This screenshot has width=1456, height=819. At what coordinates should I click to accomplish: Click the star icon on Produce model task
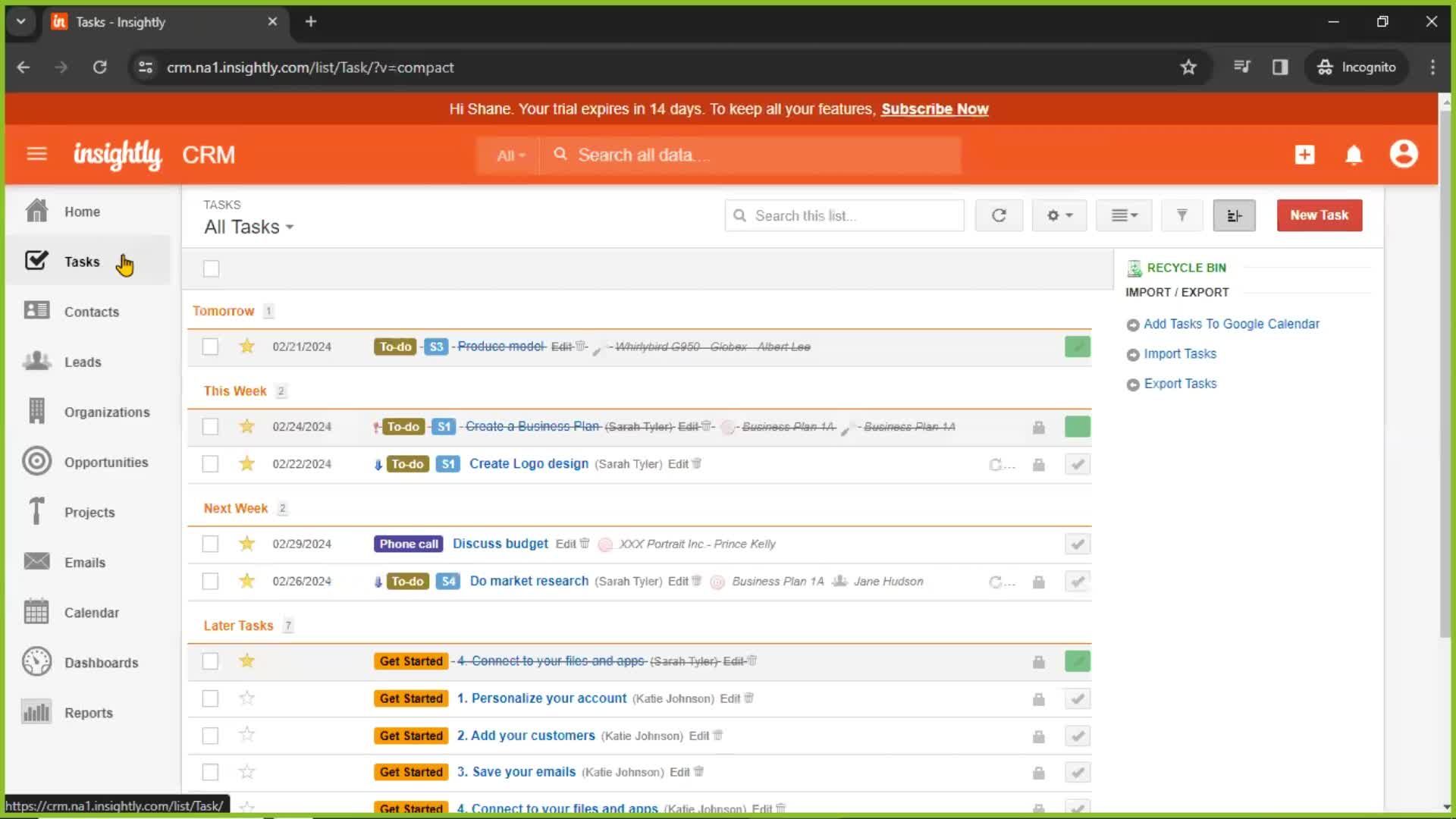(x=246, y=346)
